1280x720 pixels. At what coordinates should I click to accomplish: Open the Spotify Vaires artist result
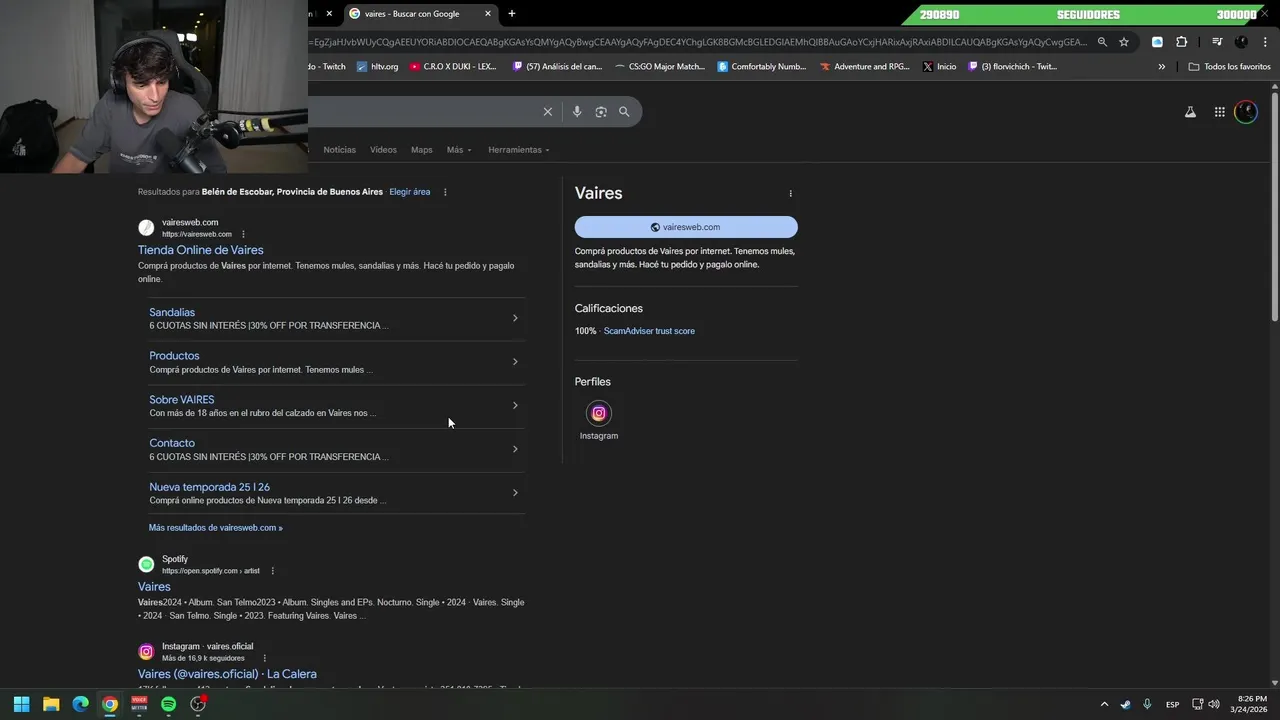(154, 587)
